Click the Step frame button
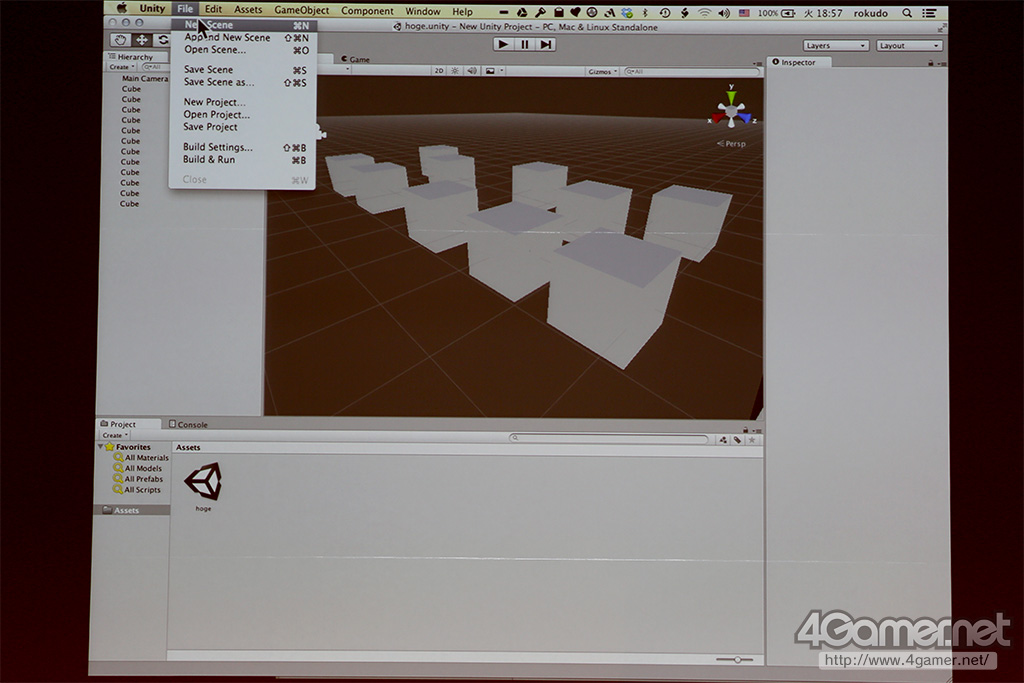The width and height of the screenshot is (1024, 683). pyautogui.click(x=546, y=44)
